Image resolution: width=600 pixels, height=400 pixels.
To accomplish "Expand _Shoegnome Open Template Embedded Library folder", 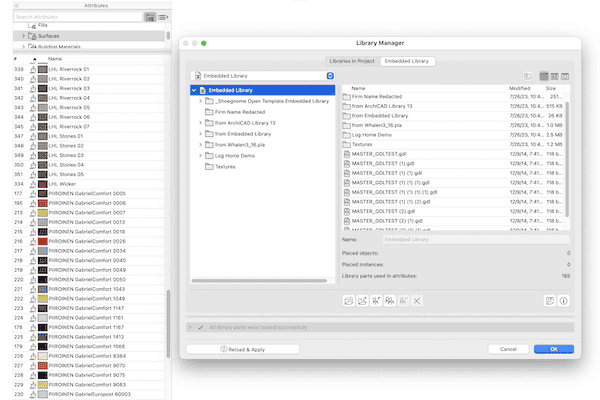I will pyautogui.click(x=200, y=101).
